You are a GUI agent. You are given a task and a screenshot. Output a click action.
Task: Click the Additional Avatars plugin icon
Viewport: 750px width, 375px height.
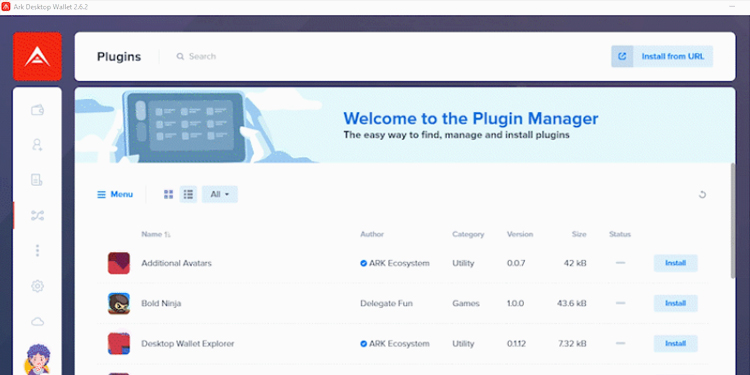click(119, 263)
